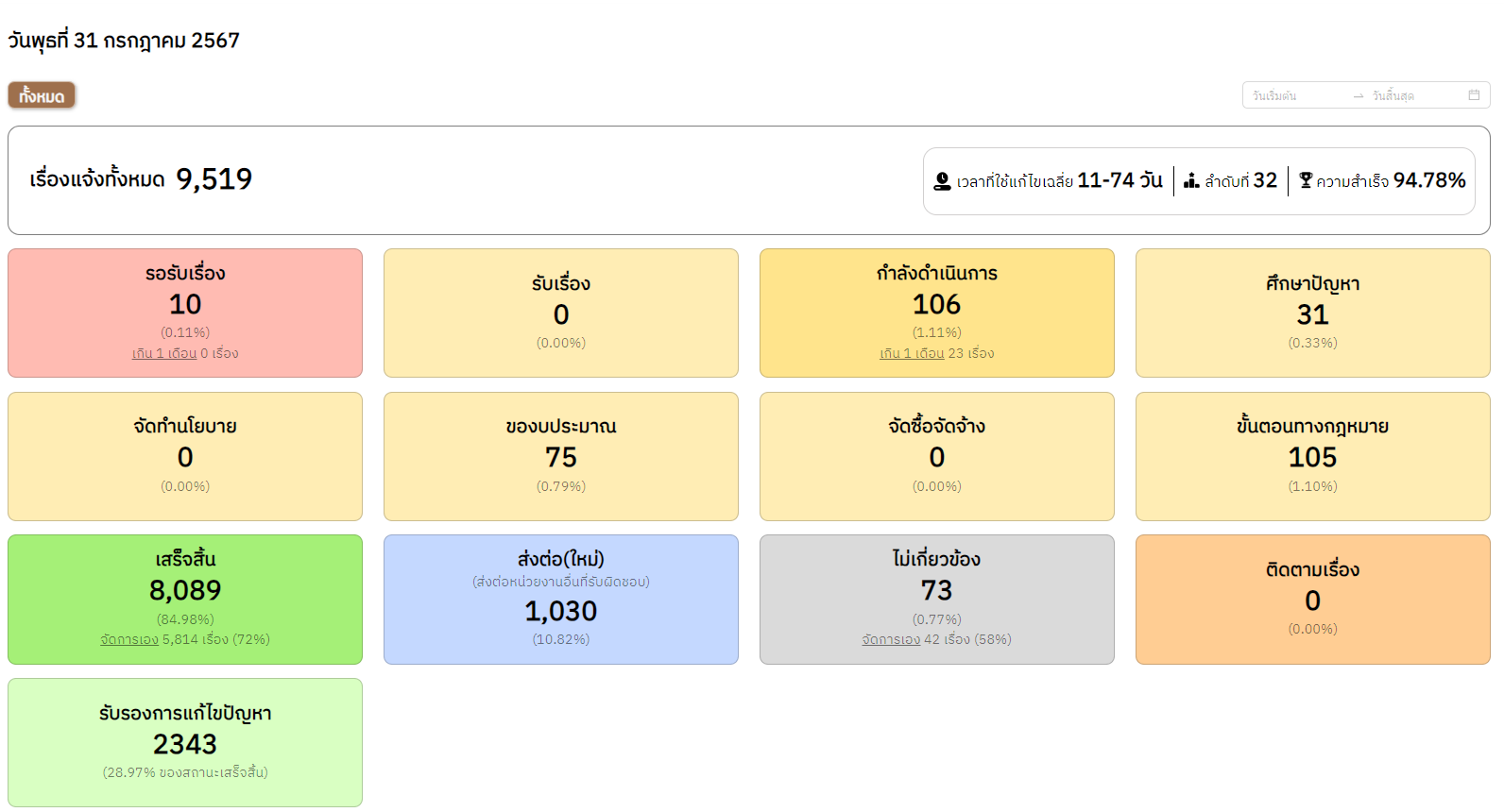This screenshot has height=812, width=1504.
Task: Click the arrow icon between the date fields
Action: pos(1358,96)
